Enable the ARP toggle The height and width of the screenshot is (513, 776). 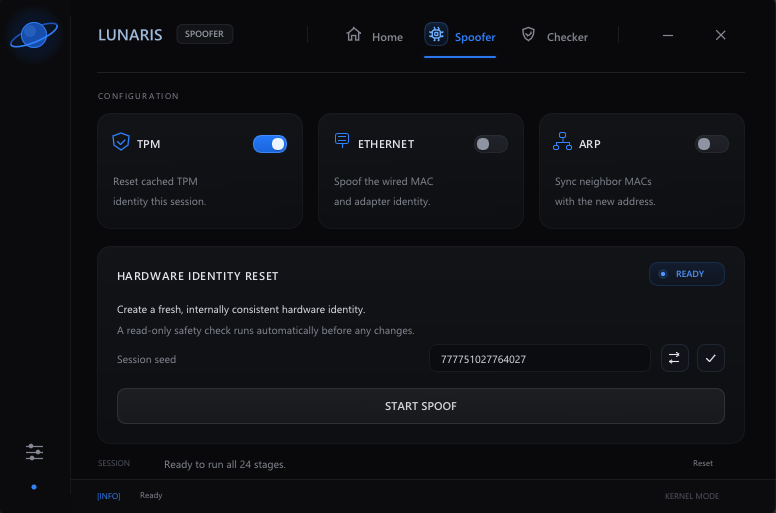712,144
